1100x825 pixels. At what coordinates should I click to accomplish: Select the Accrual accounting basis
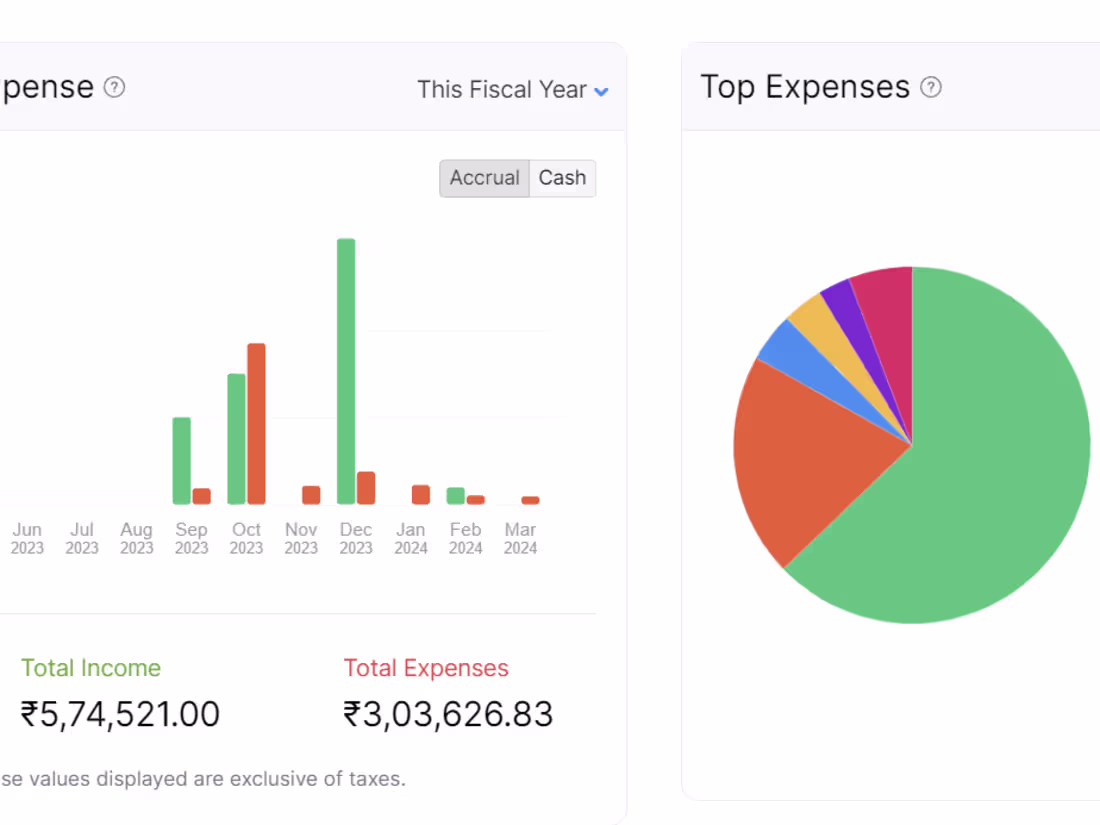484,178
